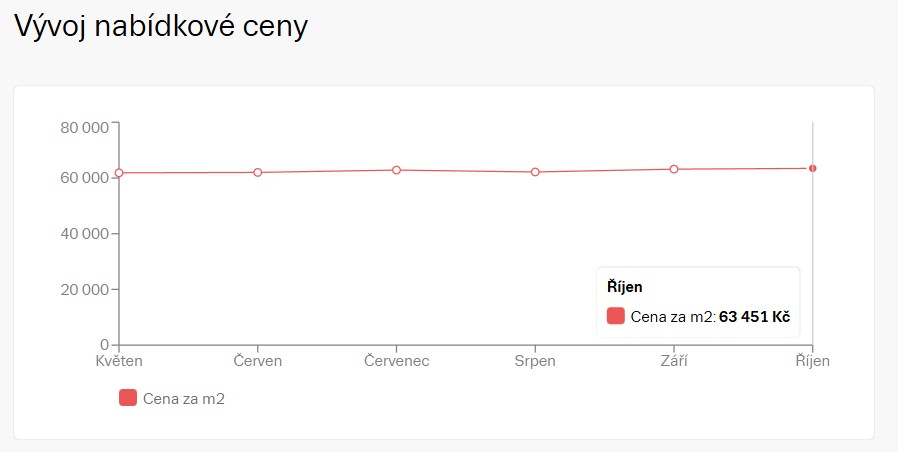The height and width of the screenshot is (452, 898).
Task: Click the Květen data point on the line
Action: click(x=119, y=173)
